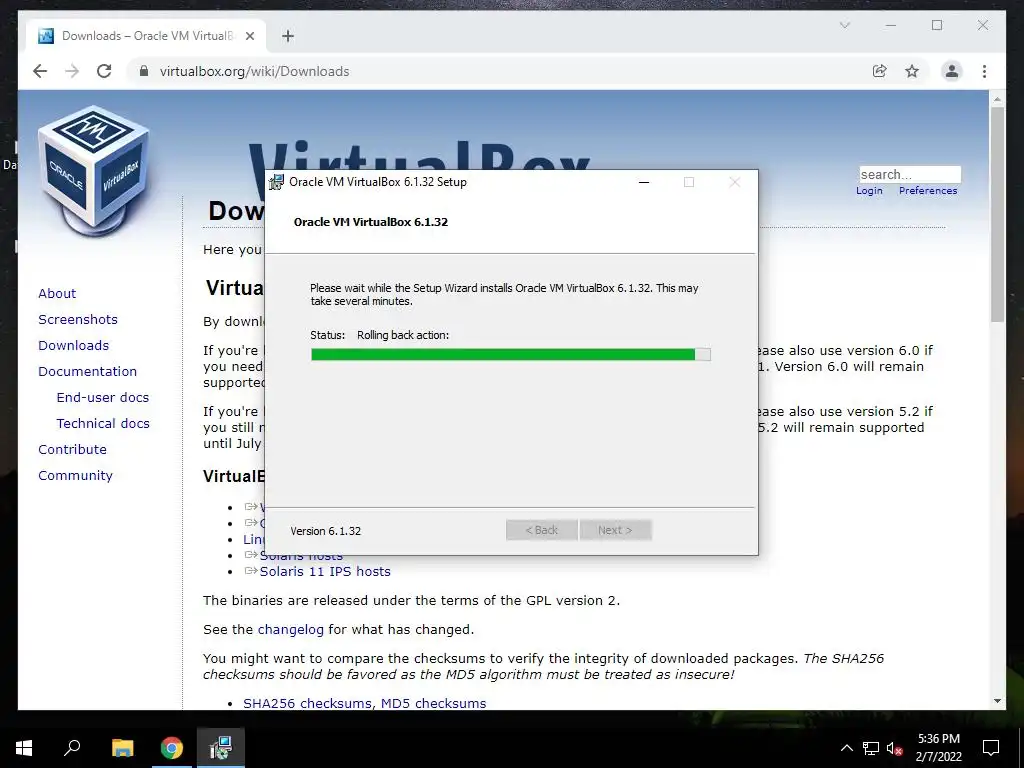This screenshot has width=1024, height=768.
Task: Click the page vertical scrollbar thumb
Action: (997, 214)
